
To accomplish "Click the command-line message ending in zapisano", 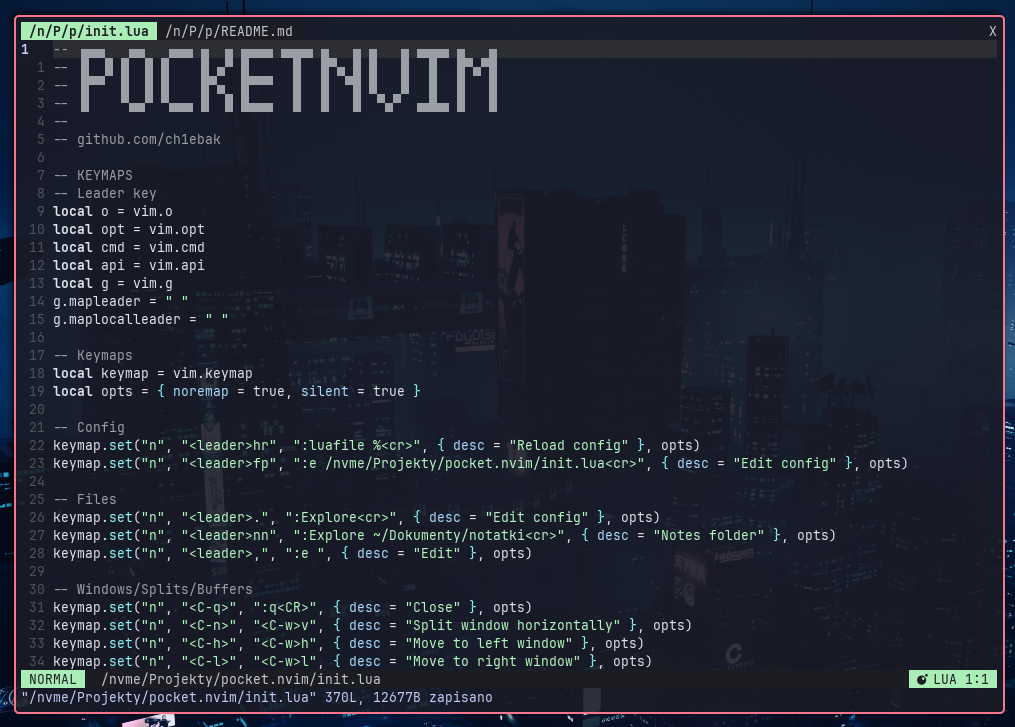I will click(x=257, y=697).
